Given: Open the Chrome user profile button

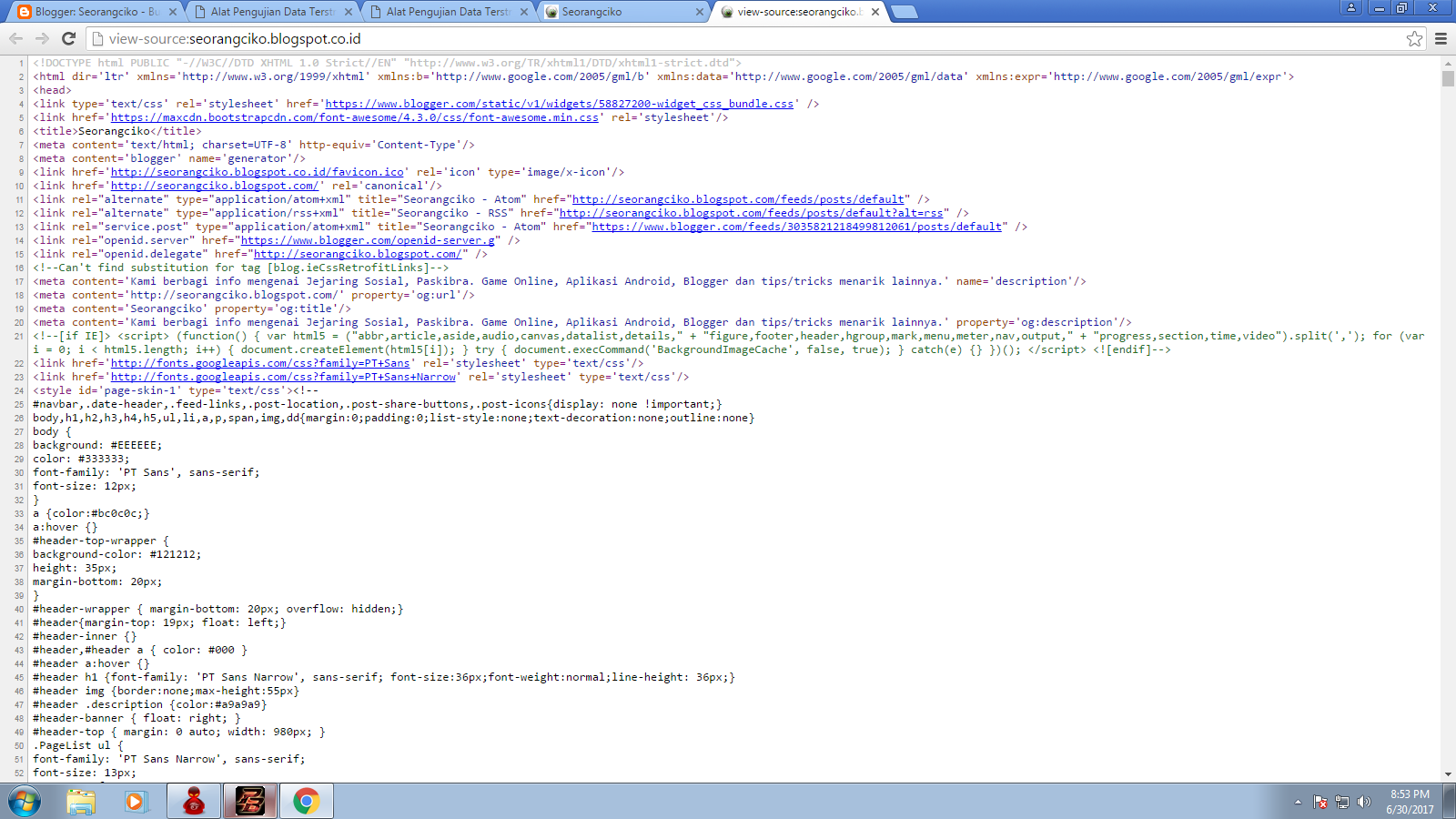Looking at the screenshot, I should (1351, 7).
